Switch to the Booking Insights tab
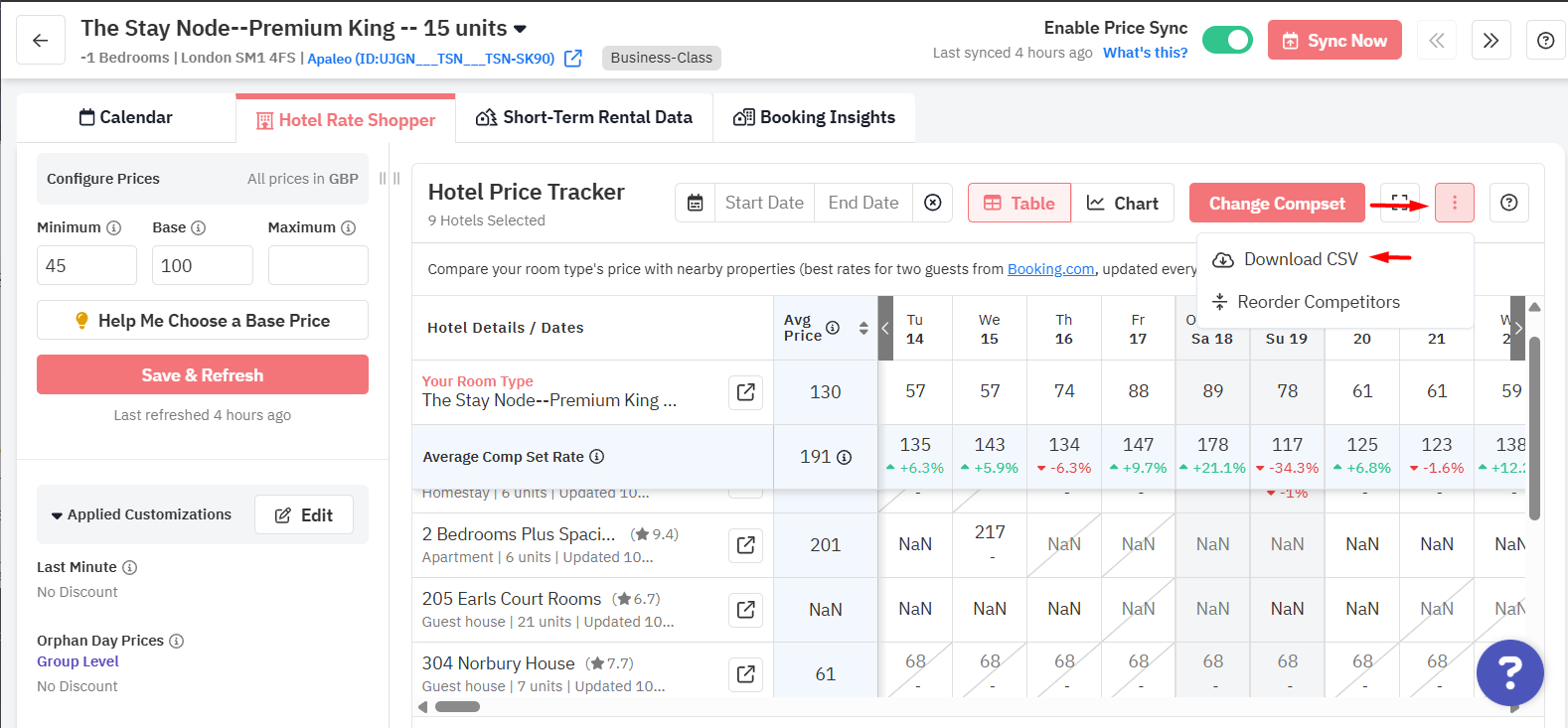The width and height of the screenshot is (1568, 728). tap(815, 117)
